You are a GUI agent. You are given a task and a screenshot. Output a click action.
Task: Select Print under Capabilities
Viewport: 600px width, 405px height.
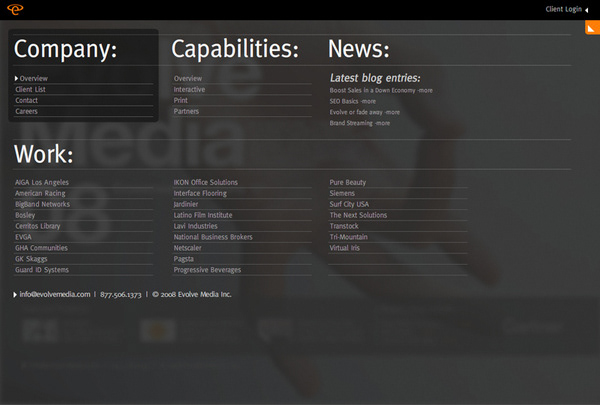(181, 100)
